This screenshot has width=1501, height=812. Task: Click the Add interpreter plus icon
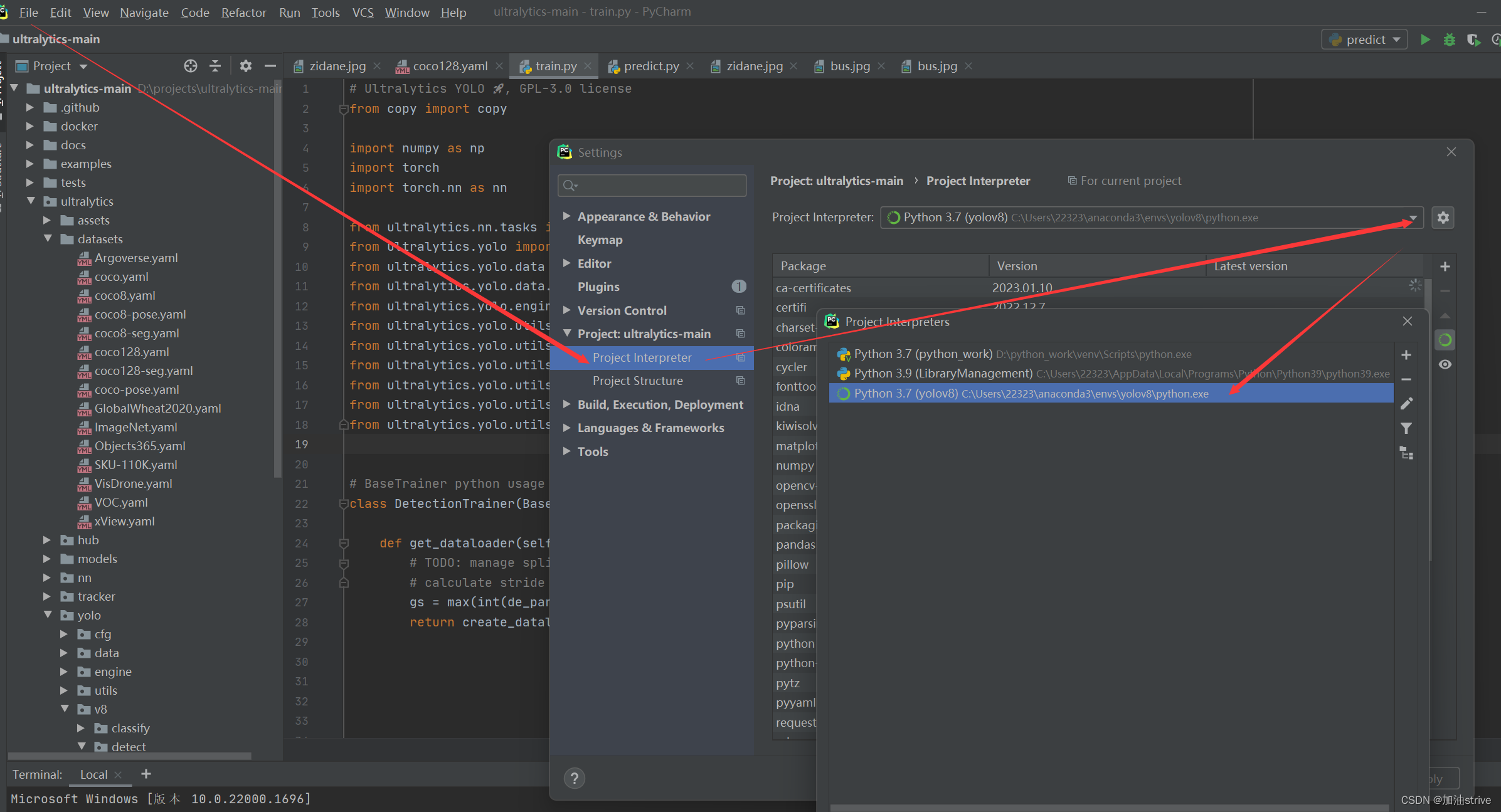[1407, 353]
